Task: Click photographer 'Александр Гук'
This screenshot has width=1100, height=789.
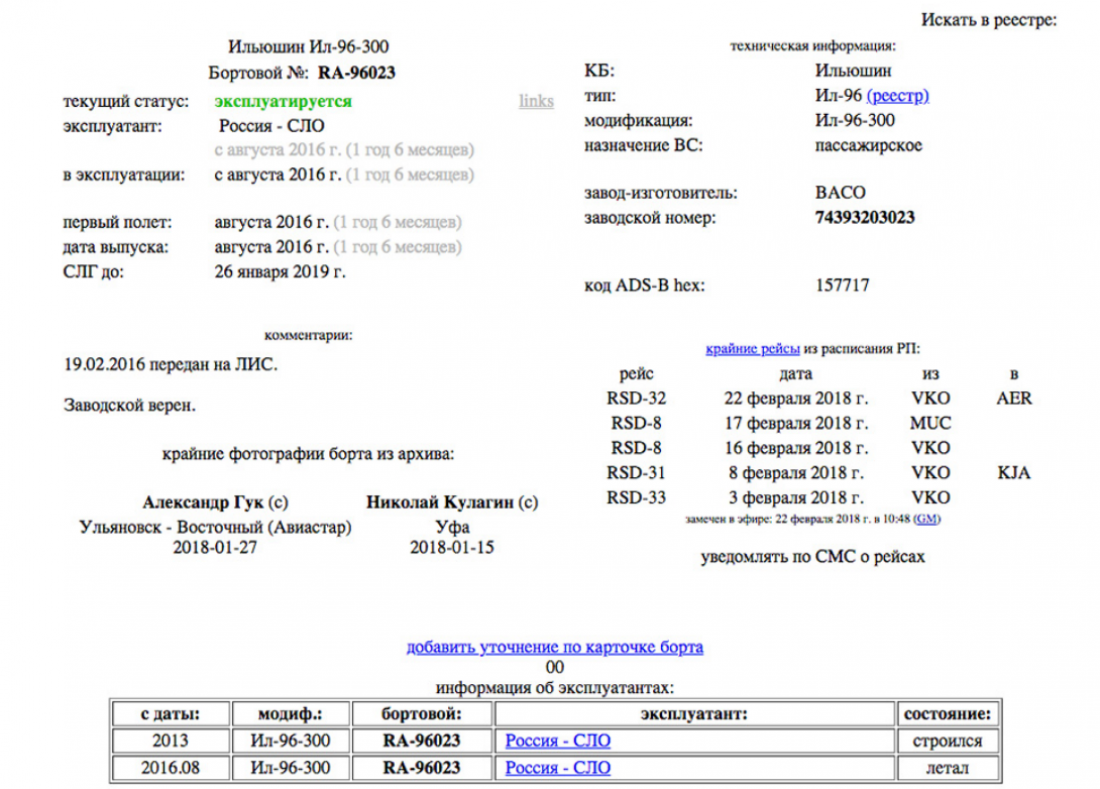Action: [x=203, y=503]
